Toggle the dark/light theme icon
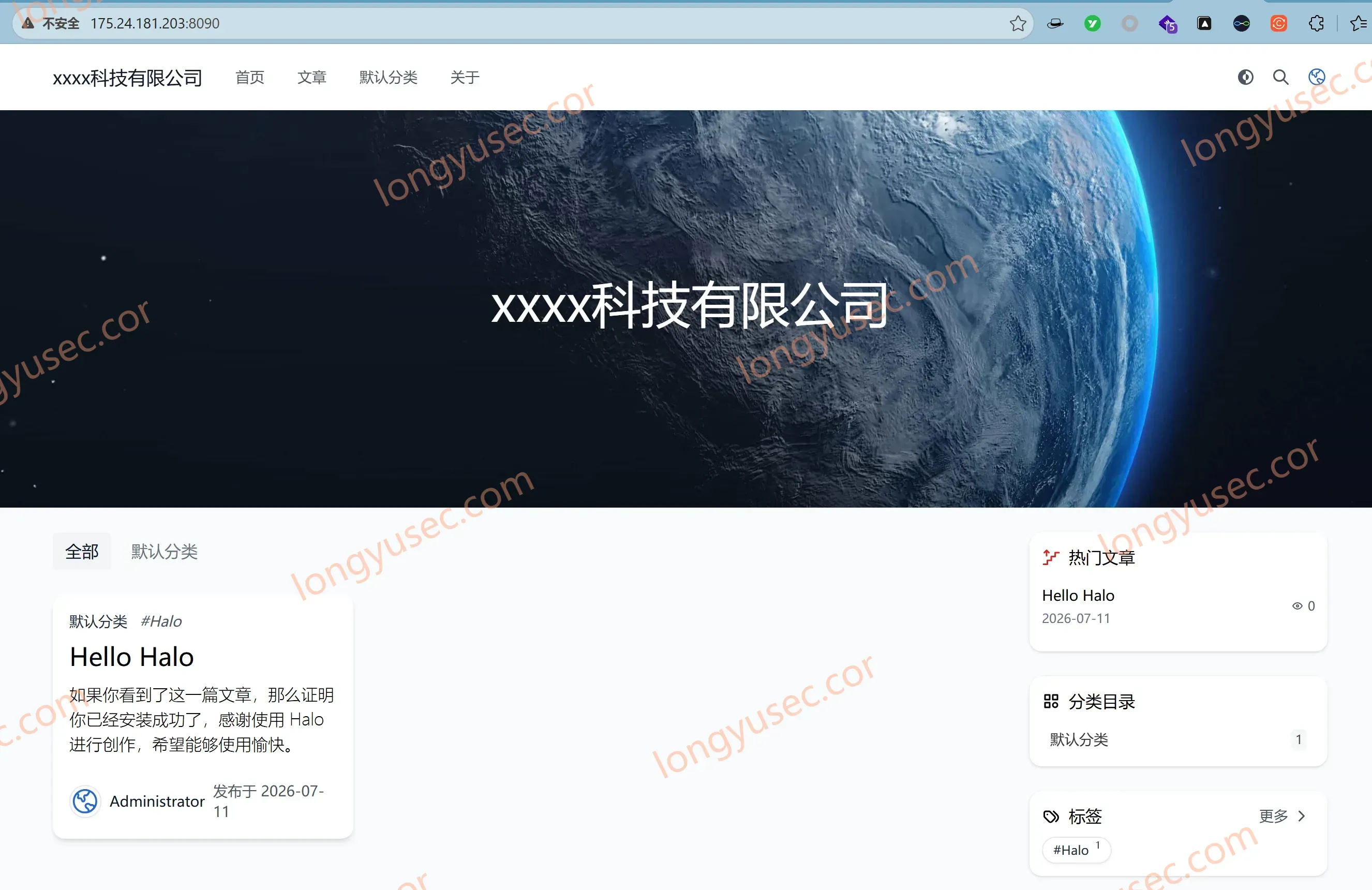Screen dimensions: 1372x890 (1245, 77)
